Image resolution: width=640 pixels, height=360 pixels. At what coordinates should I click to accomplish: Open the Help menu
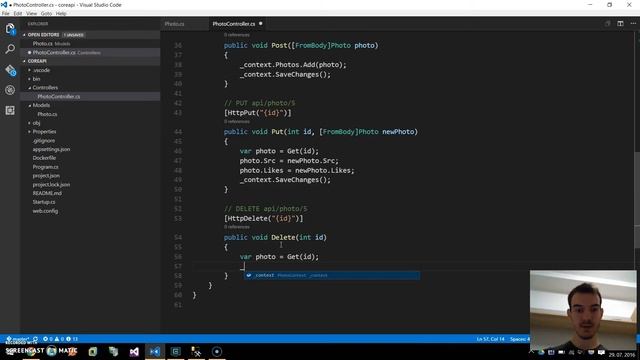pos(61,13)
